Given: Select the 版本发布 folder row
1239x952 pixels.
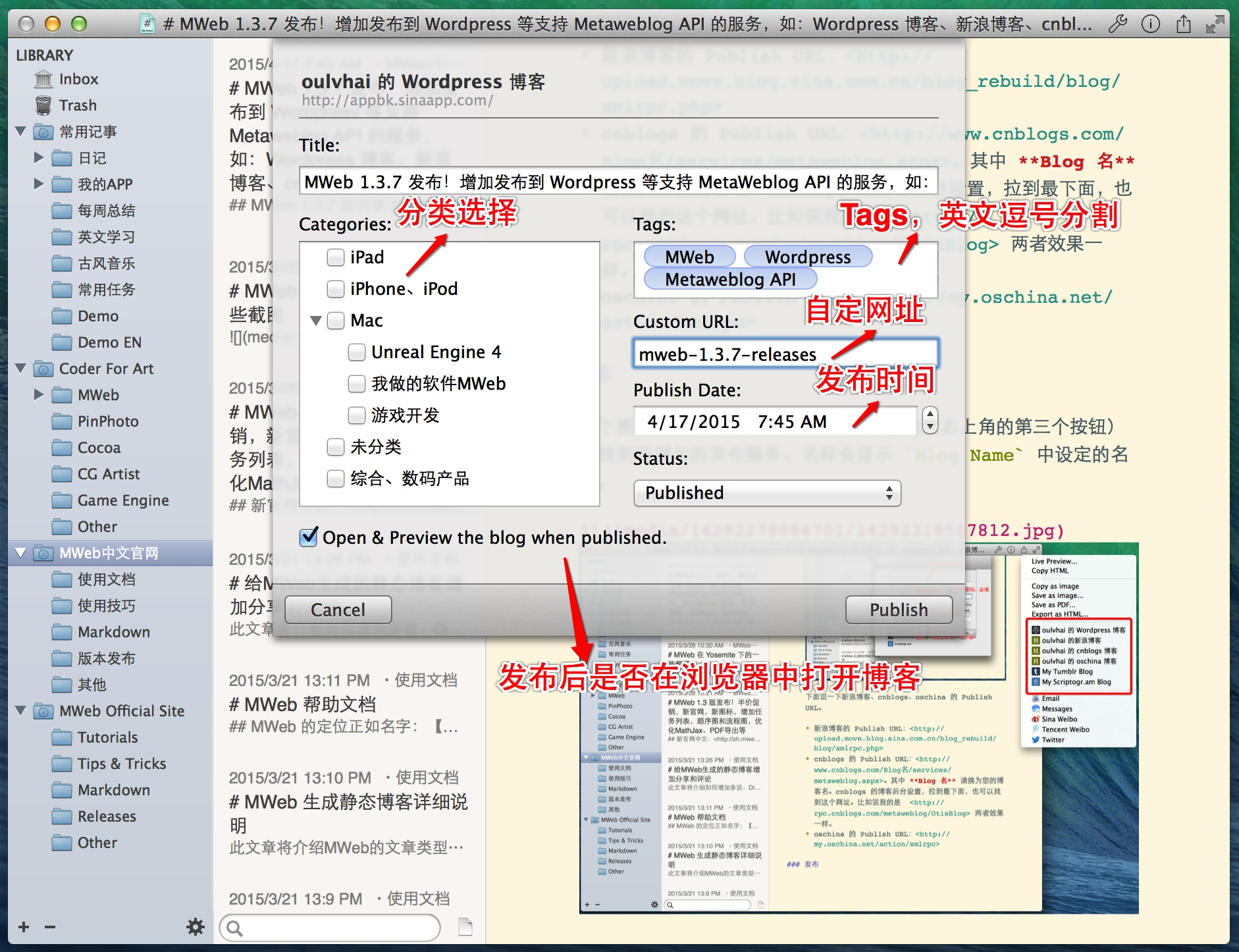Looking at the screenshot, I should click(111, 658).
